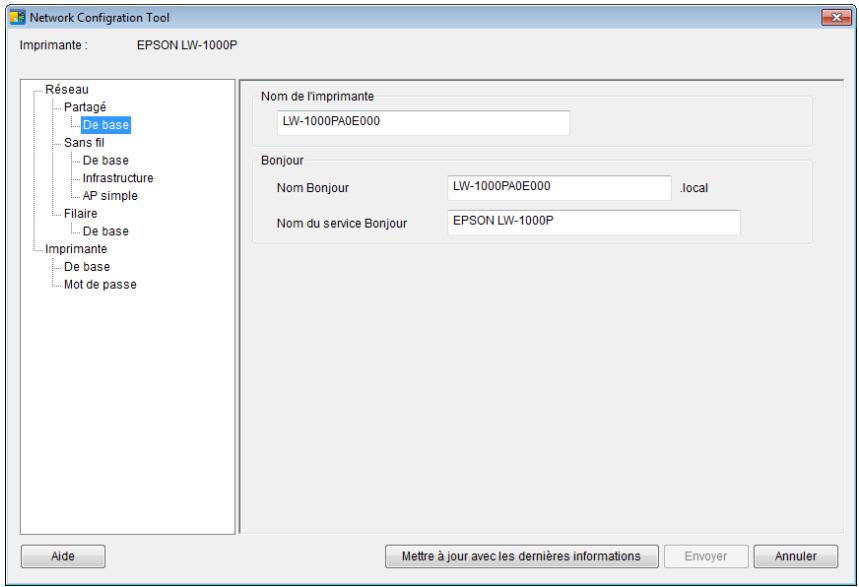
Task: Click the Envoyer button
Action: tap(706, 556)
